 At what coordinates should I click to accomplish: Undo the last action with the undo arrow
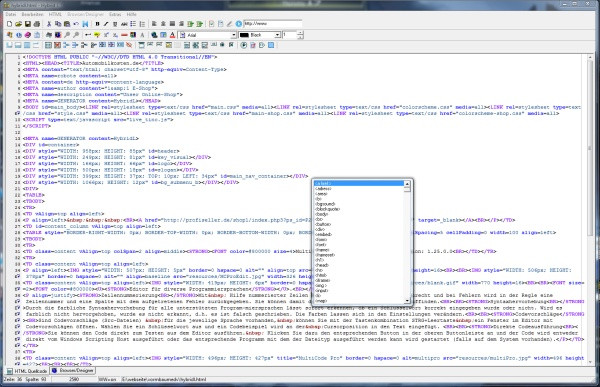(x=76, y=24)
